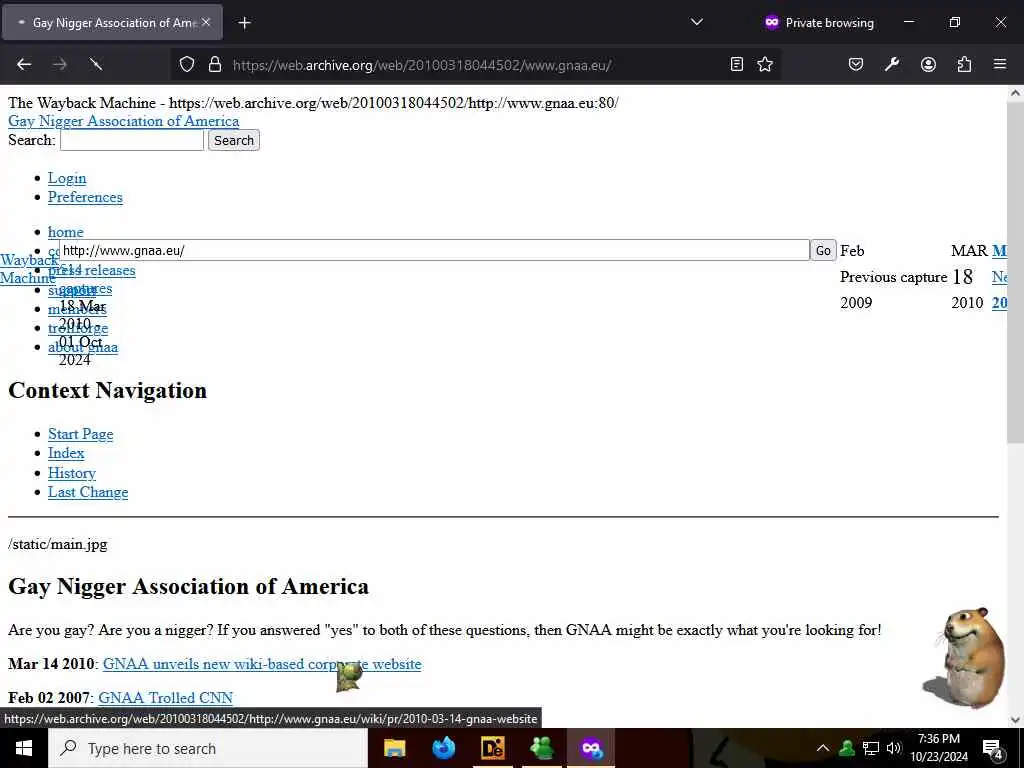This screenshot has height=768, width=1024.
Task: Focus the browser address bar
Action: [x=477, y=65]
